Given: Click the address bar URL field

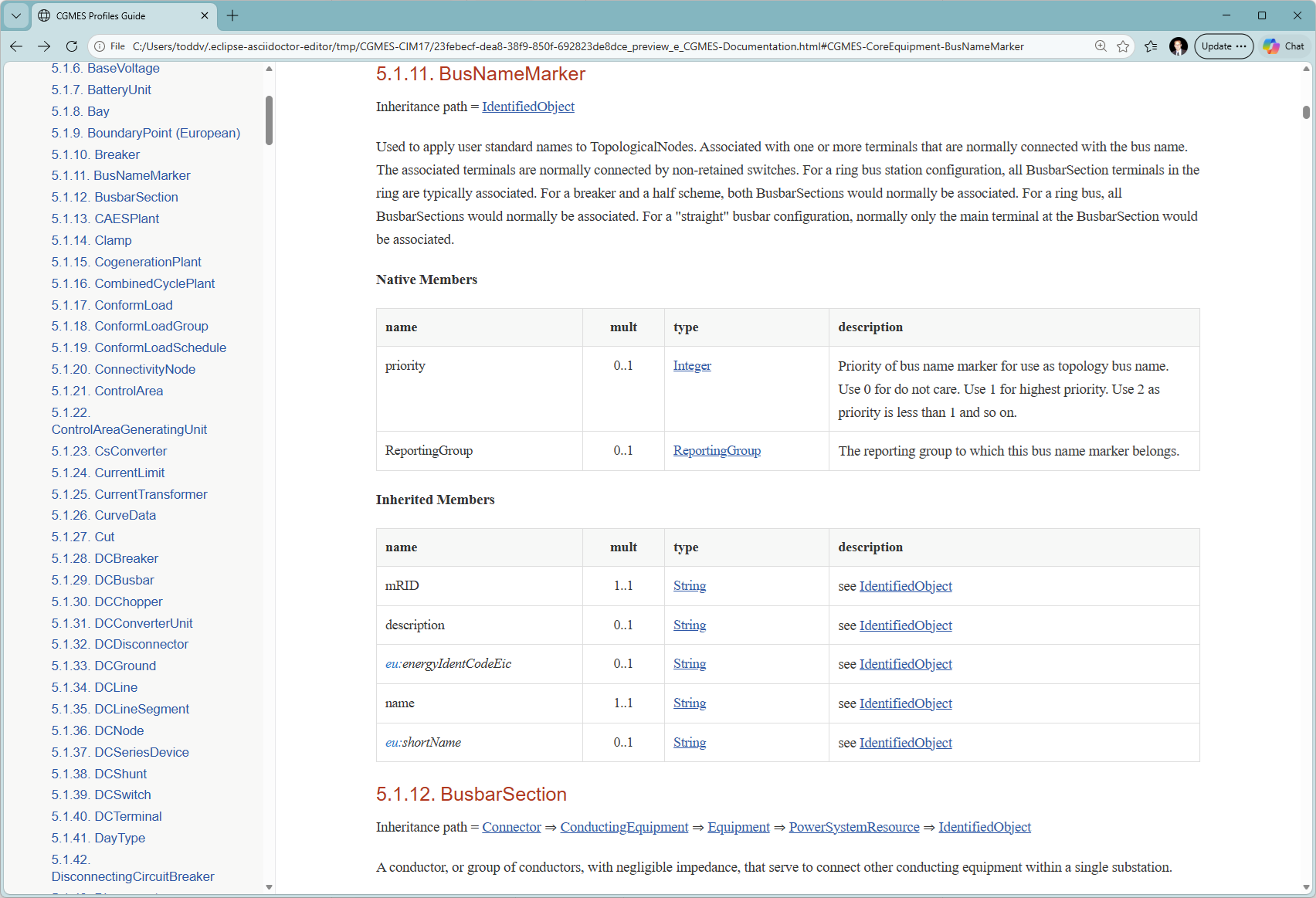Looking at the screenshot, I should pyautogui.click(x=578, y=46).
